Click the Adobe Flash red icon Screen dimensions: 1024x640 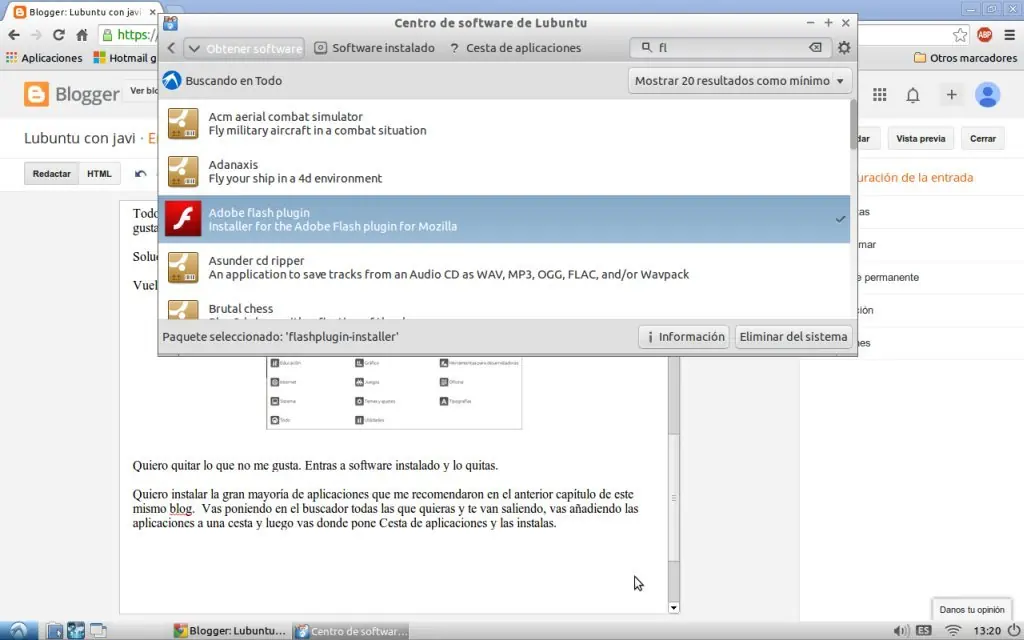tap(183, 219)
